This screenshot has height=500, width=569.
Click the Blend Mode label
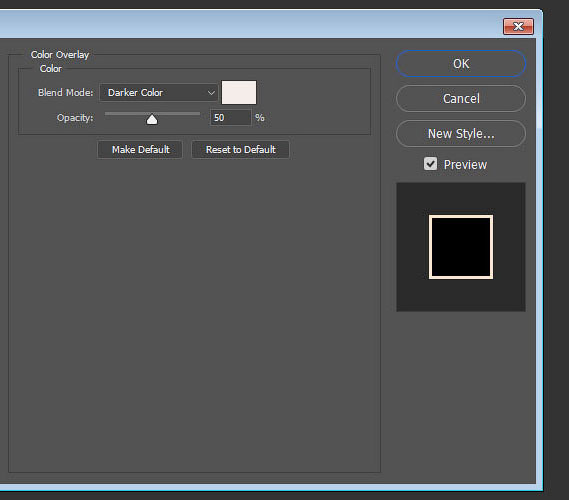pos(65,93)
